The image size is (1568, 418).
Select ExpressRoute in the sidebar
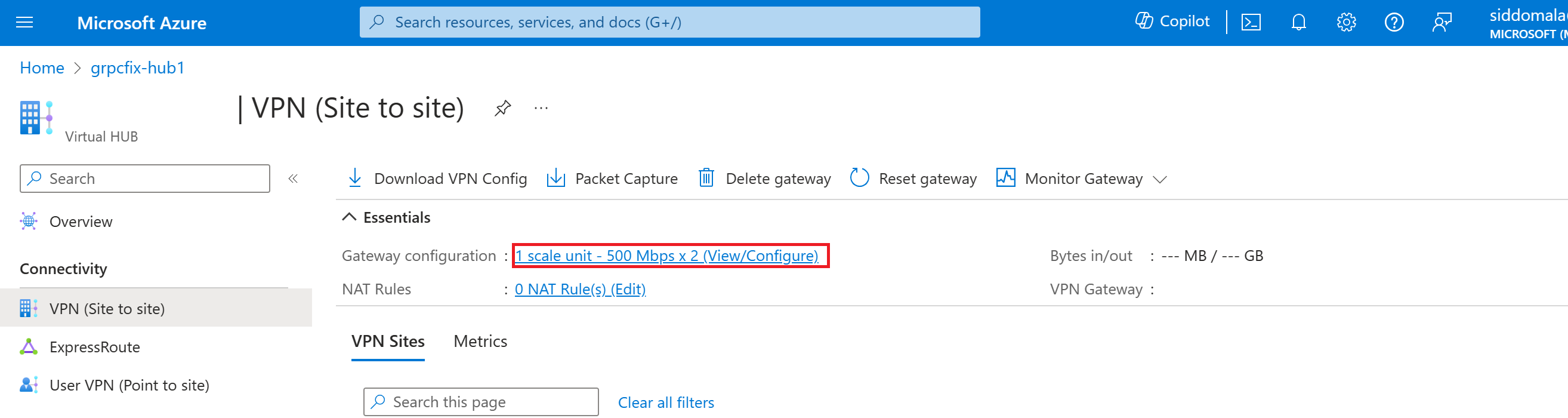pyautogui.click(x=94, y=347)
